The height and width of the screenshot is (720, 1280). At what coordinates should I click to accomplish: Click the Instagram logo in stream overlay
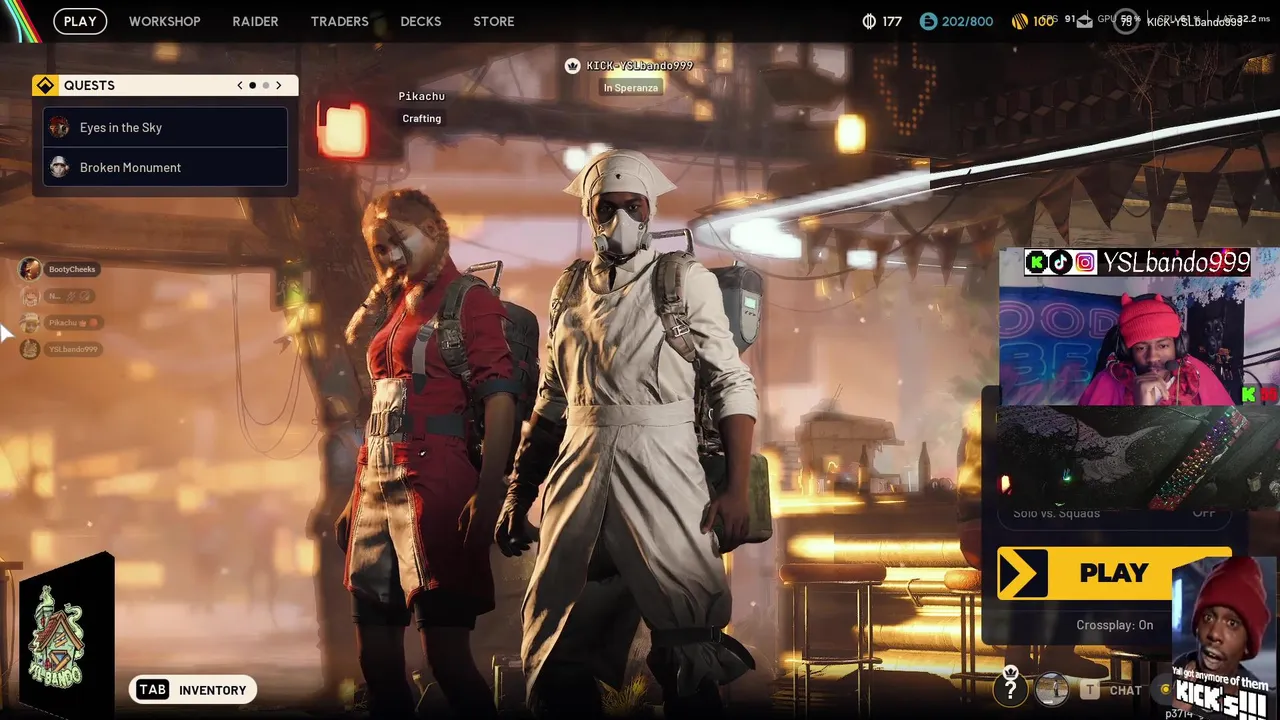point(1085,263)
